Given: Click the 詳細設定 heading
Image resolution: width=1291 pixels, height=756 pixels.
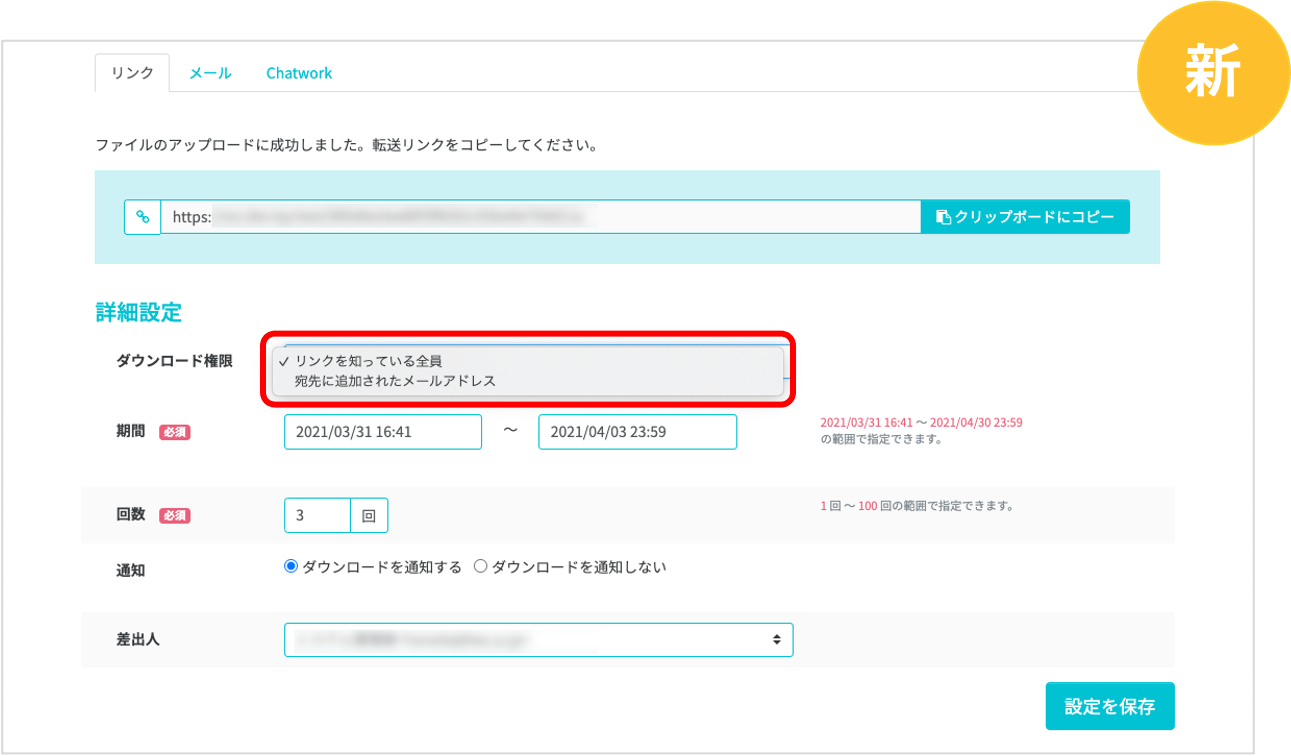Looking at the screenshot, I should [139, 312].
